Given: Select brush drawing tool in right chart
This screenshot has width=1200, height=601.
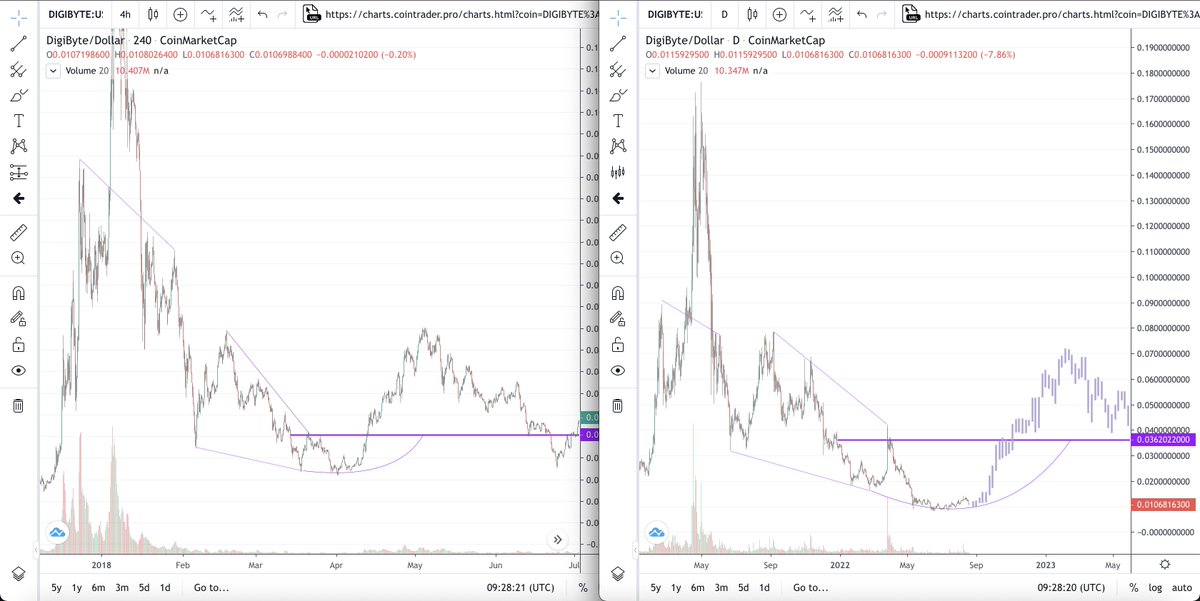Looking at the screenshot, I should pos(618,96).
